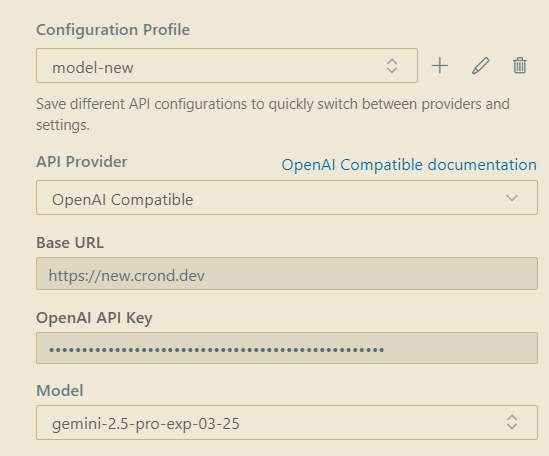
Task: Rename profile using the pencil icon
Action: [x=480, y=66]
